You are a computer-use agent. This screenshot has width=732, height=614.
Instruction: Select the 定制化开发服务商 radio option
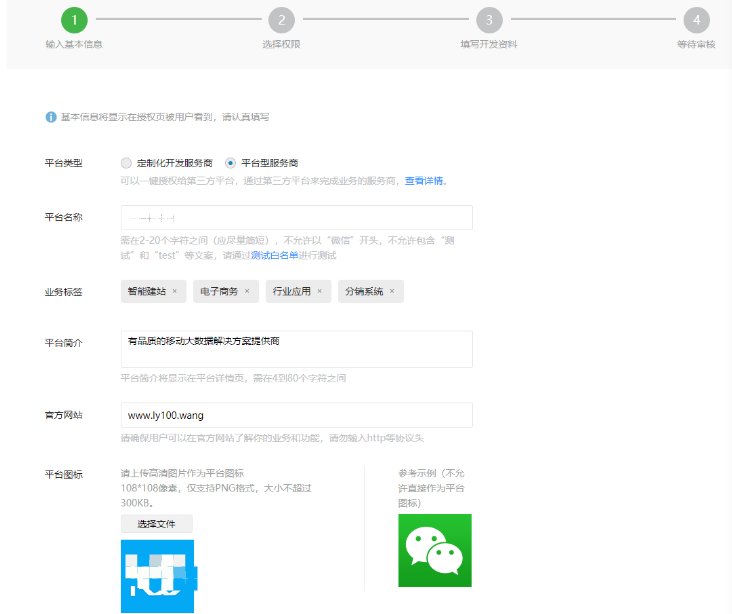coord(126,163)
